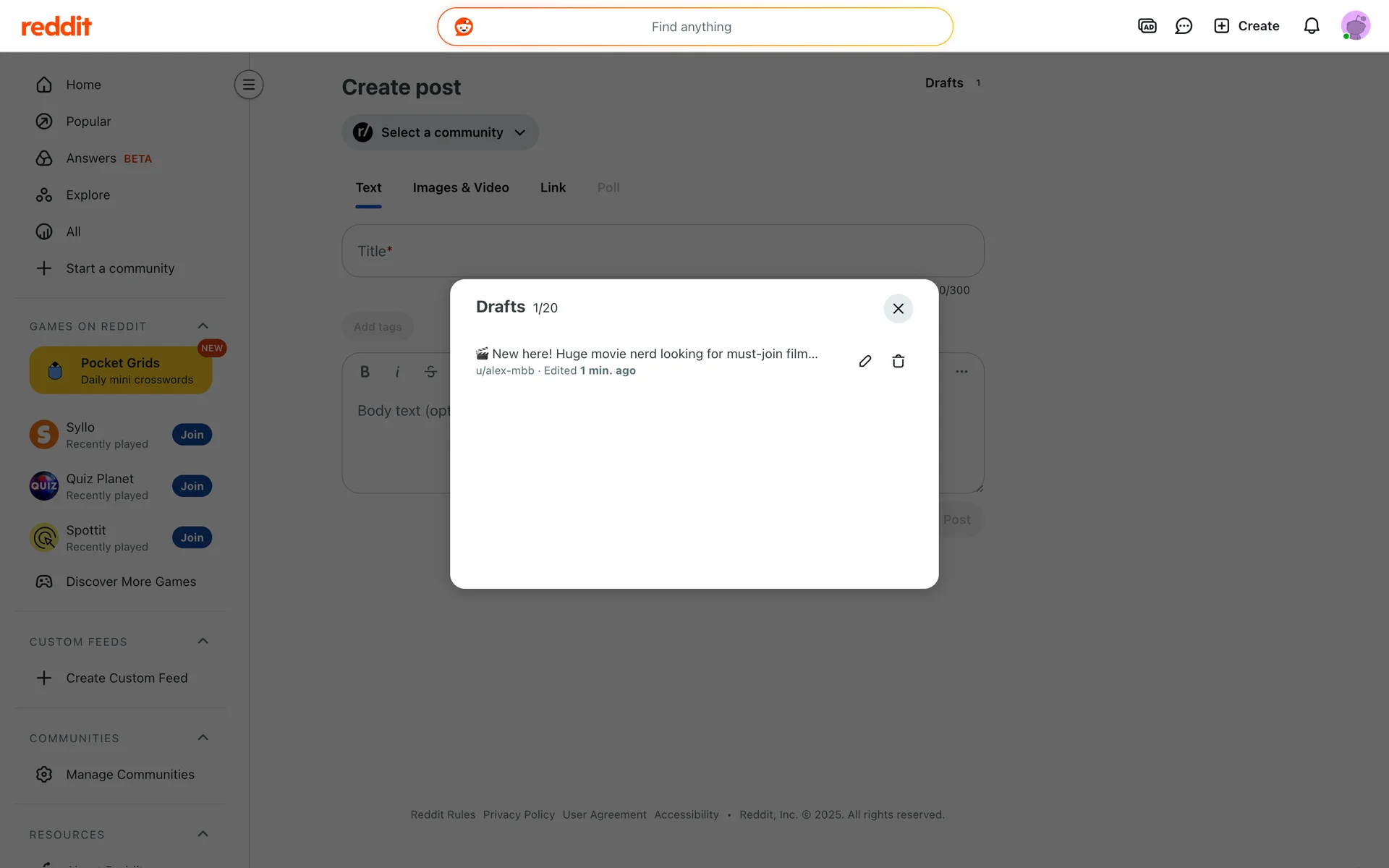Join the Quiz Planet game
The height and width of the screenshot is (868, 1389).
(192, 486)
